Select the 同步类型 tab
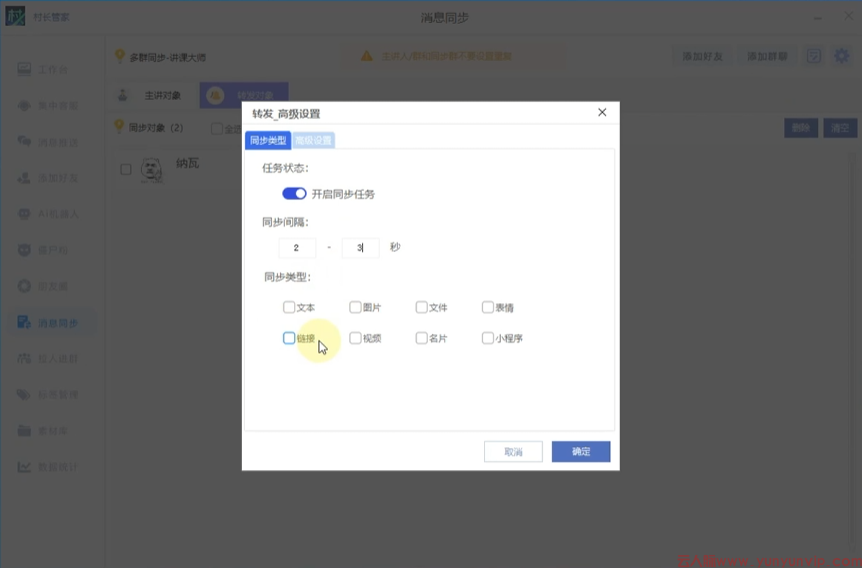 tap(267, 141)
